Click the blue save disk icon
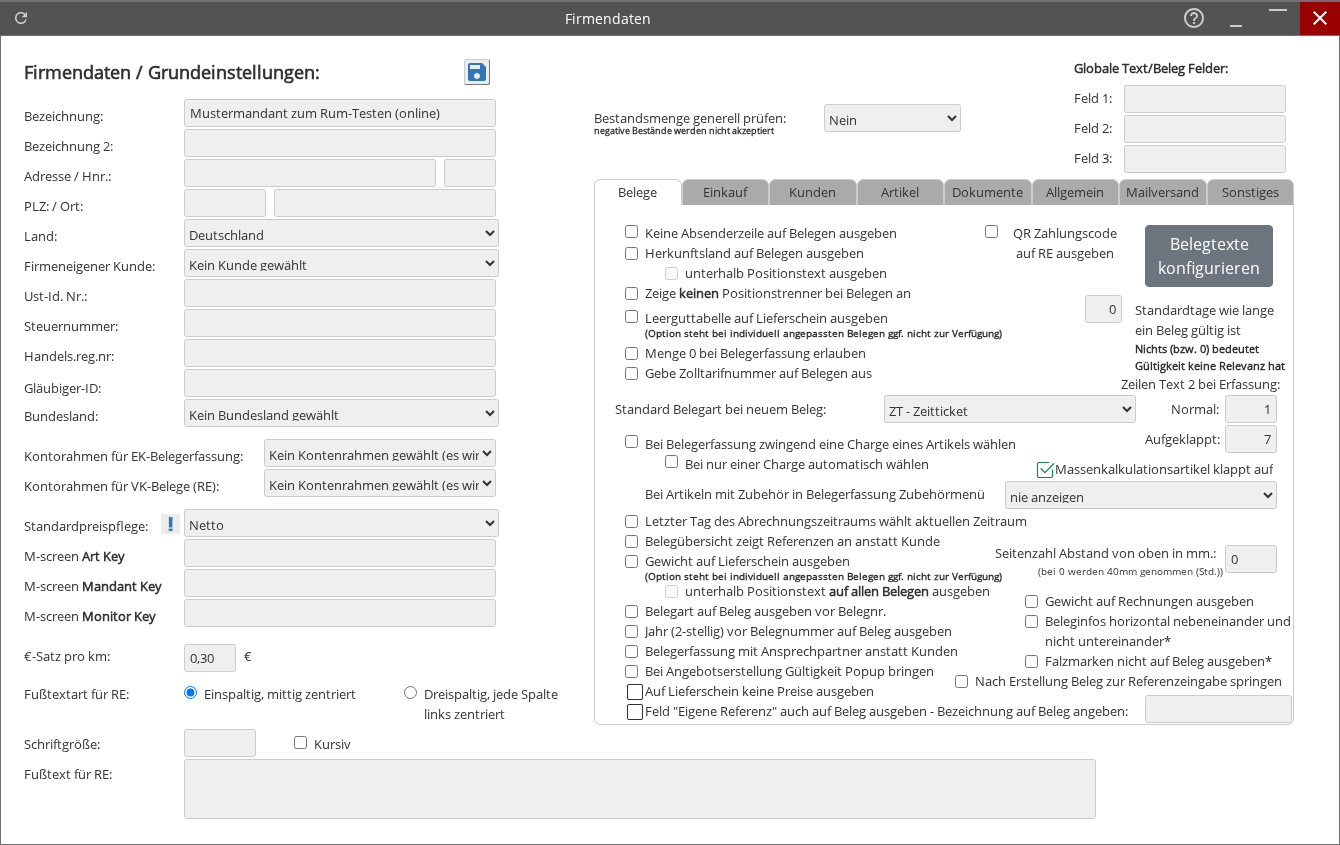Viewport: 1340px width, 845px height. tap(477, 72)
